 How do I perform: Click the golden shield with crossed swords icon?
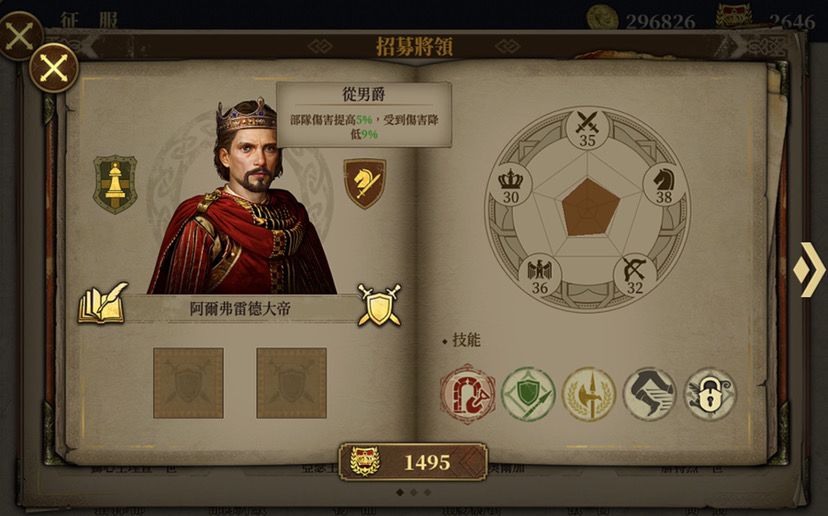379,306
